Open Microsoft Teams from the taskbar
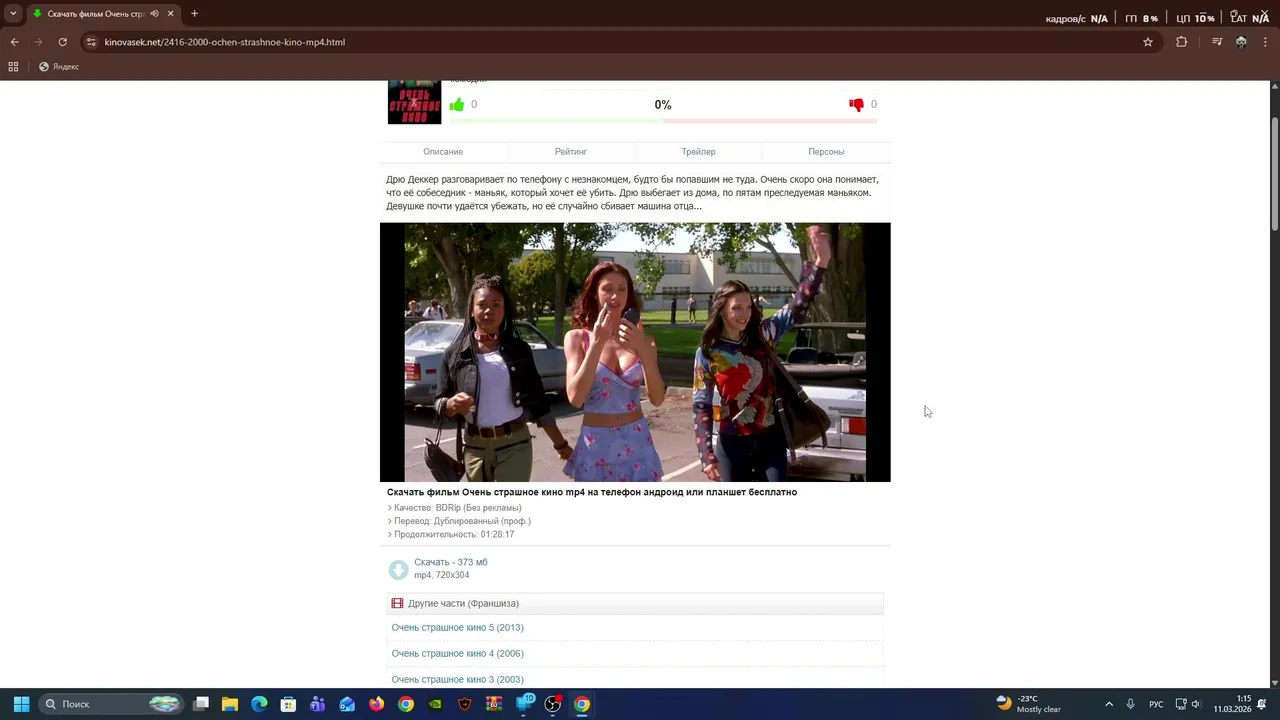This screenshot has height=720, width=1280. 318,704
